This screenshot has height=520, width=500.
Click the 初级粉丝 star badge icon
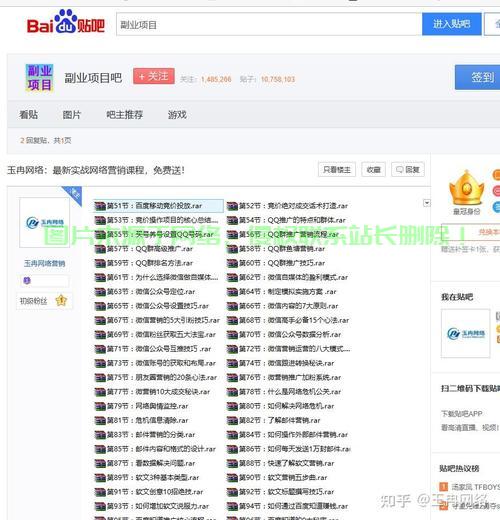point(61,301)
